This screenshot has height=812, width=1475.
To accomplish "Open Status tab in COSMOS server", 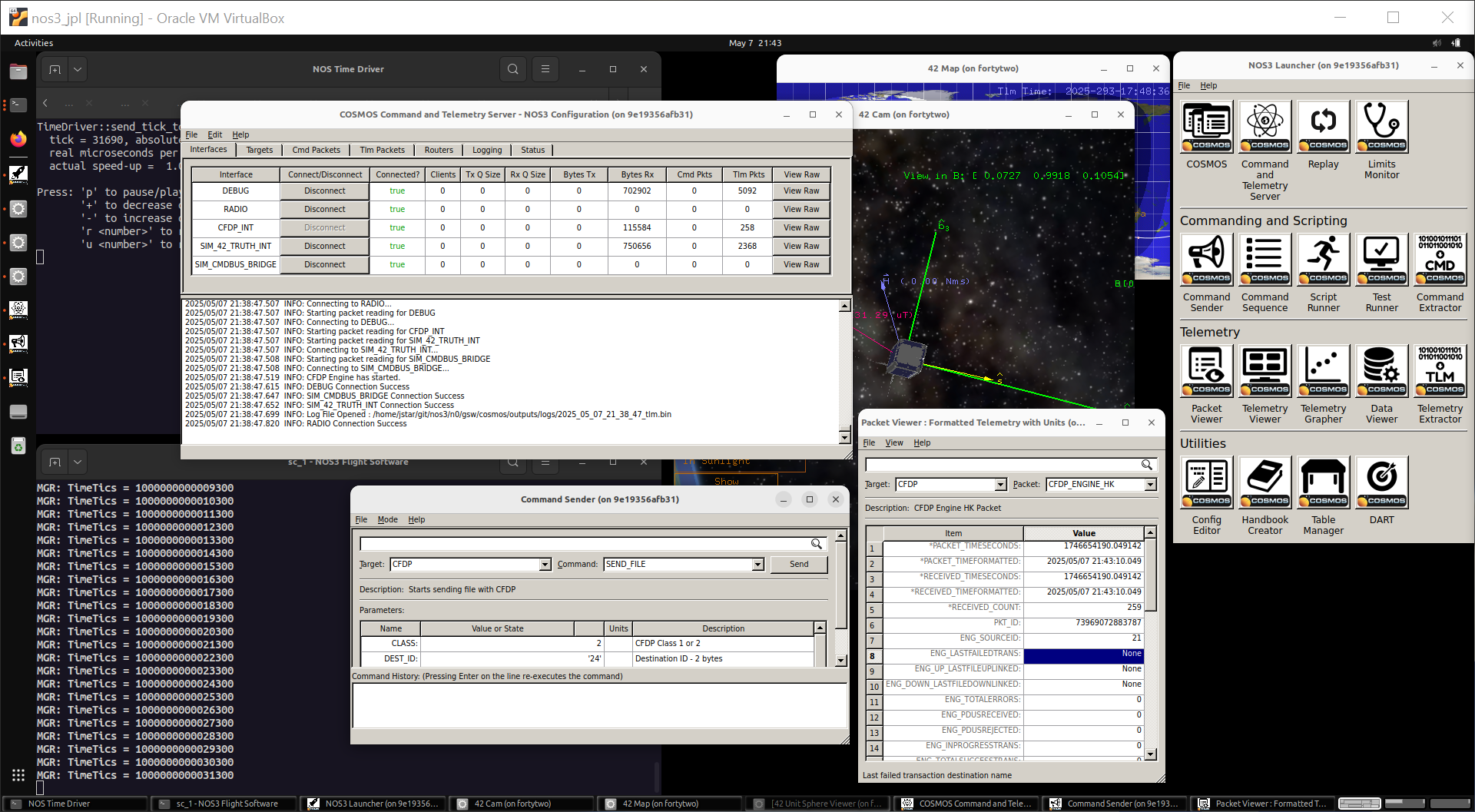I will [532, 150].
